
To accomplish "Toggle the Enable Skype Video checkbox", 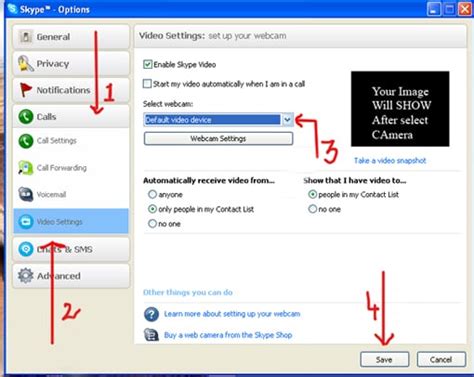I will point(148,64).
